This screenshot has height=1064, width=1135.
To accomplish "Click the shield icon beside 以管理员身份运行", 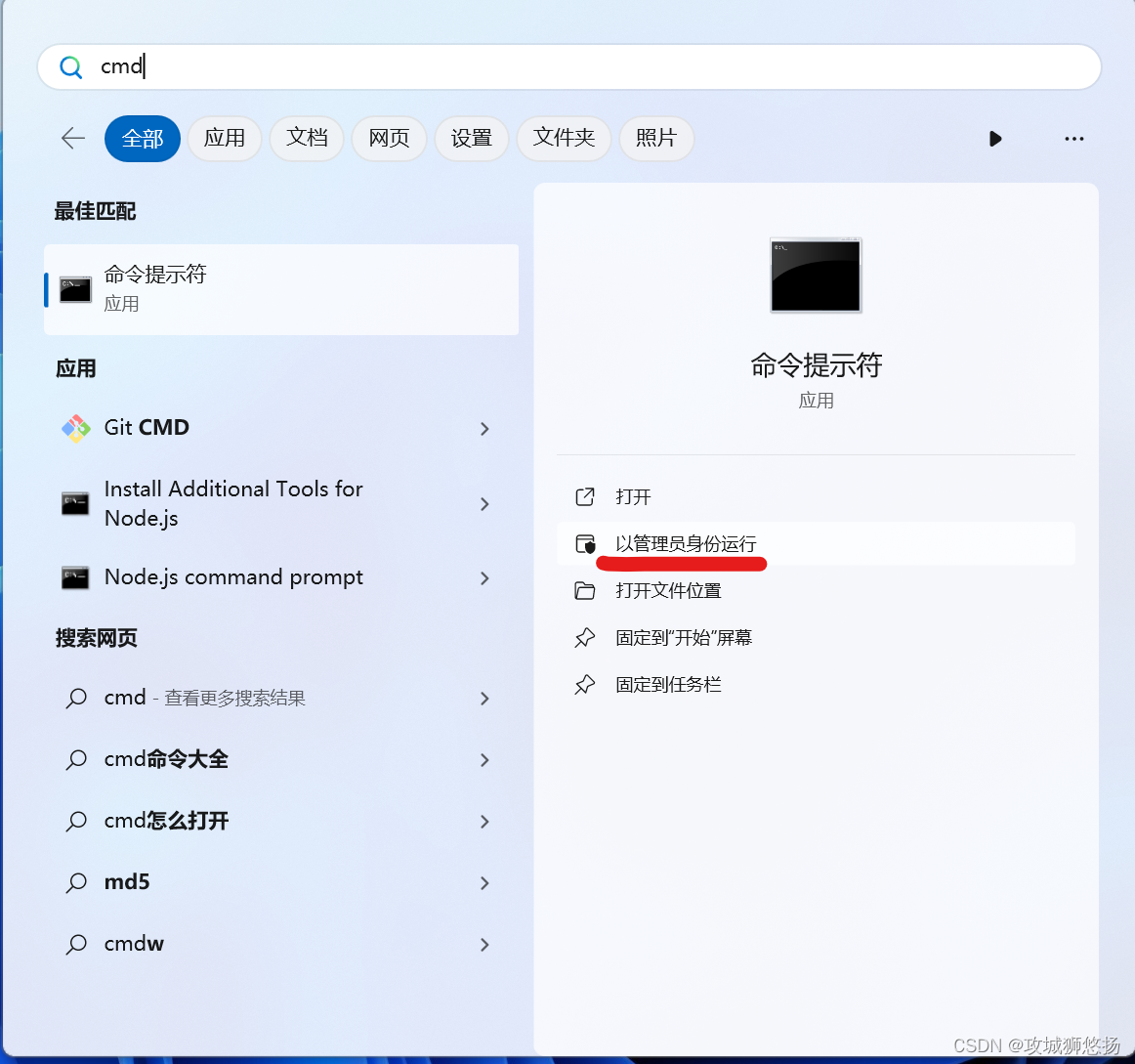I will pos(584,543).
